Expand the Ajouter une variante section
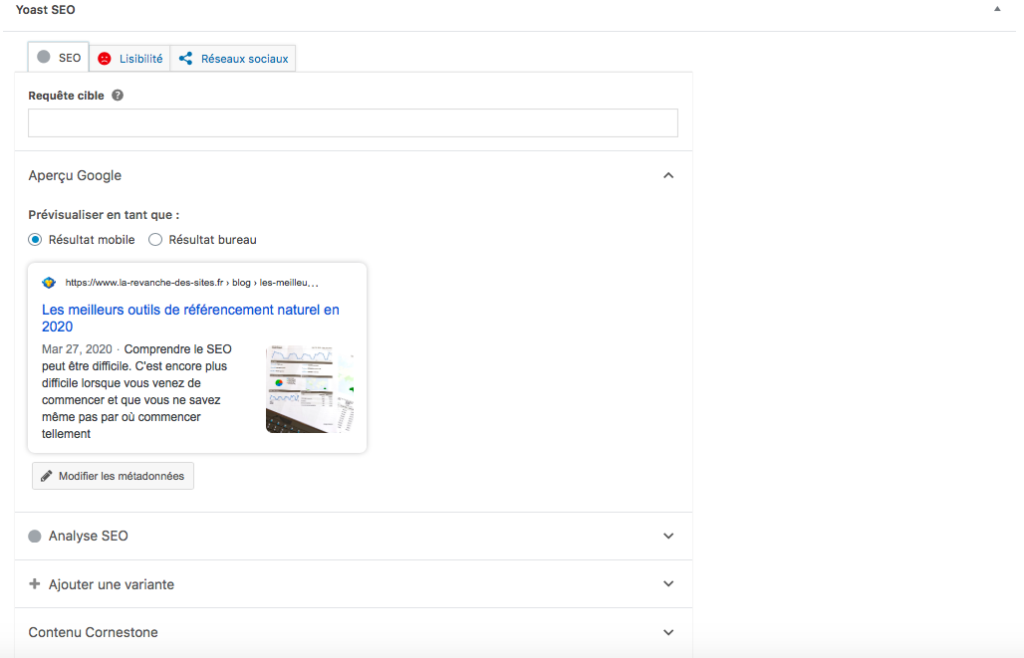 point(669,584)
